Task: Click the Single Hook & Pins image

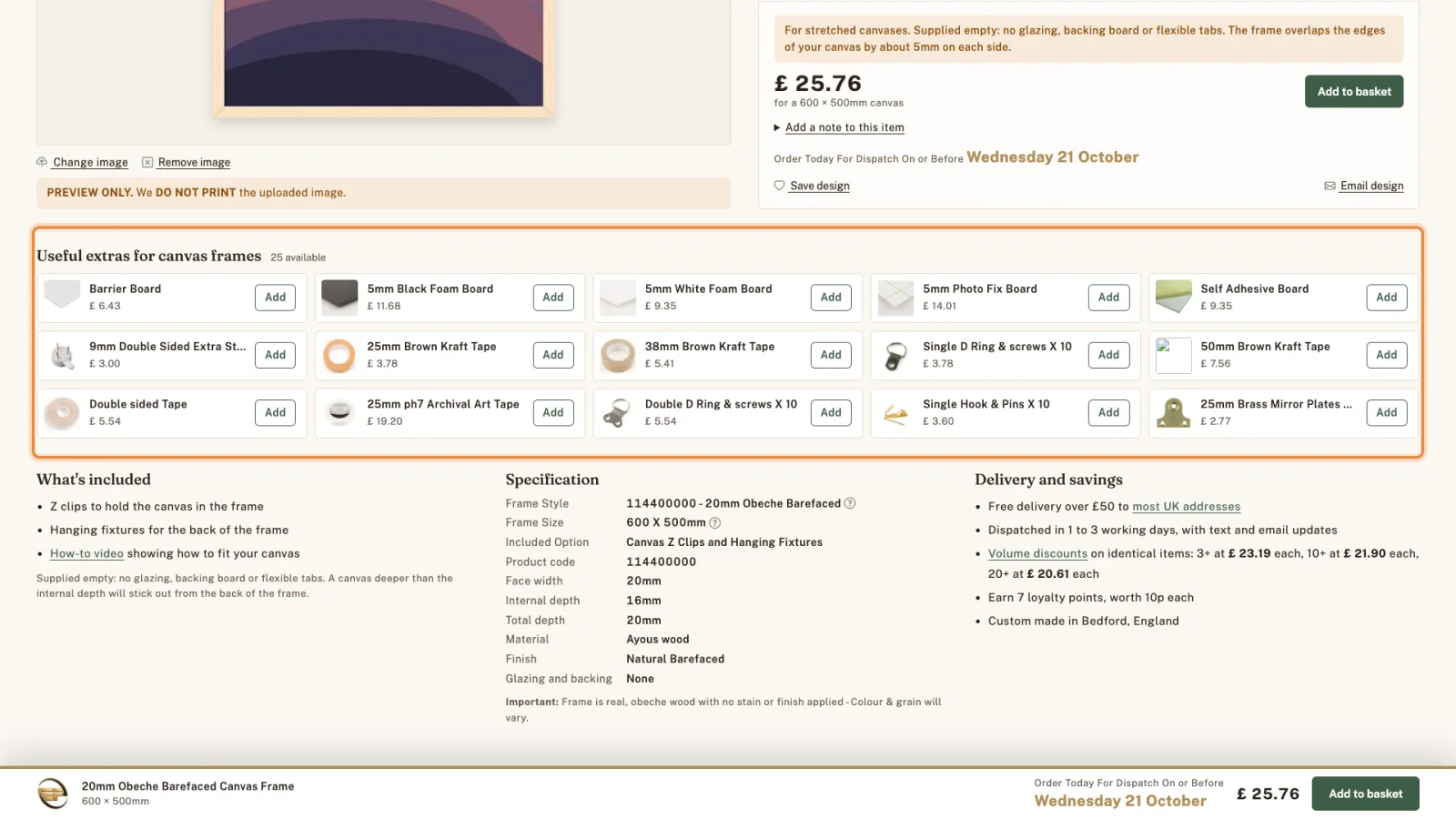Action: pyautogui.click(x=895, y=412)
